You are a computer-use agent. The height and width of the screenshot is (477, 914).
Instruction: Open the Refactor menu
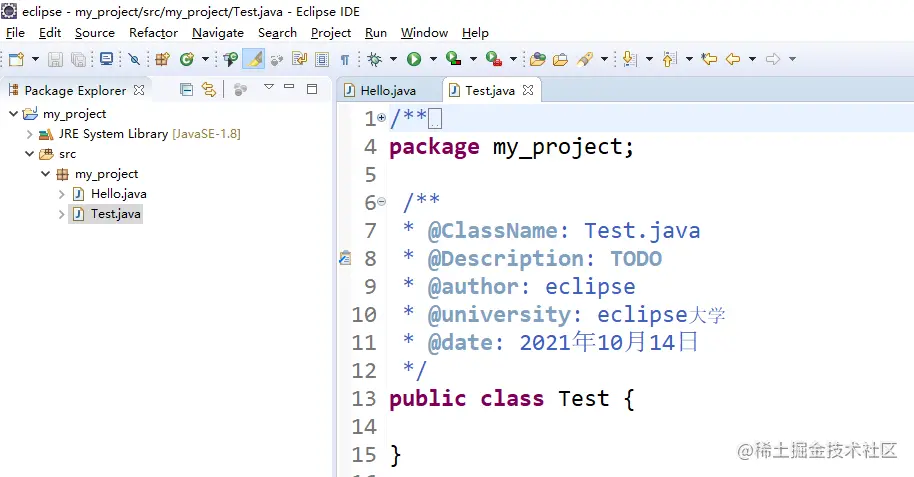[153, 33]
